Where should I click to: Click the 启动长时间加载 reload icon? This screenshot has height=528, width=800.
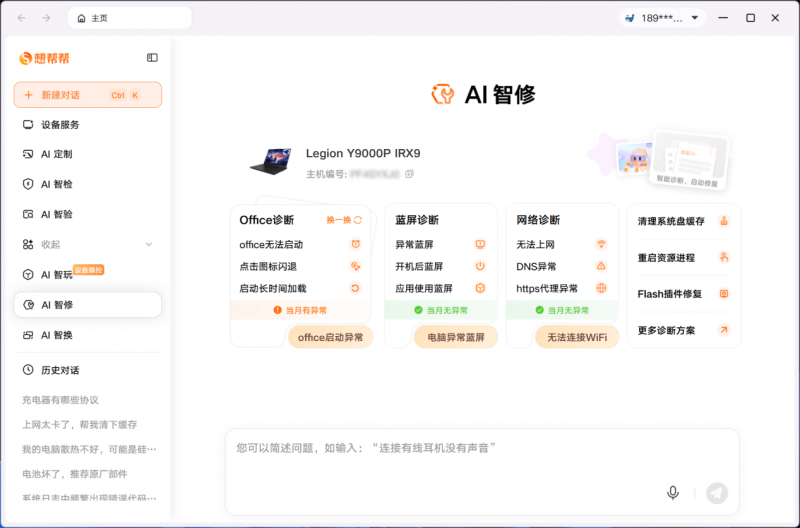click(356, 288)
